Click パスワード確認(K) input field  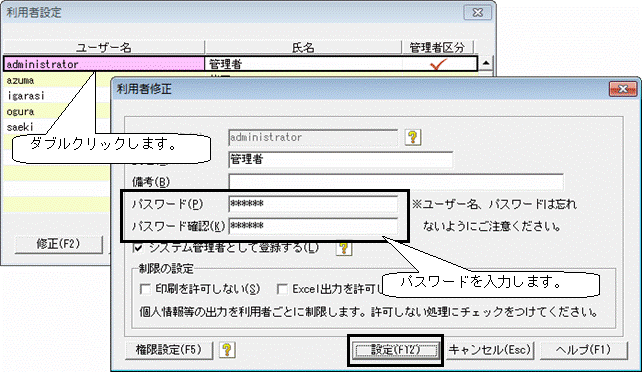(313, 226)
